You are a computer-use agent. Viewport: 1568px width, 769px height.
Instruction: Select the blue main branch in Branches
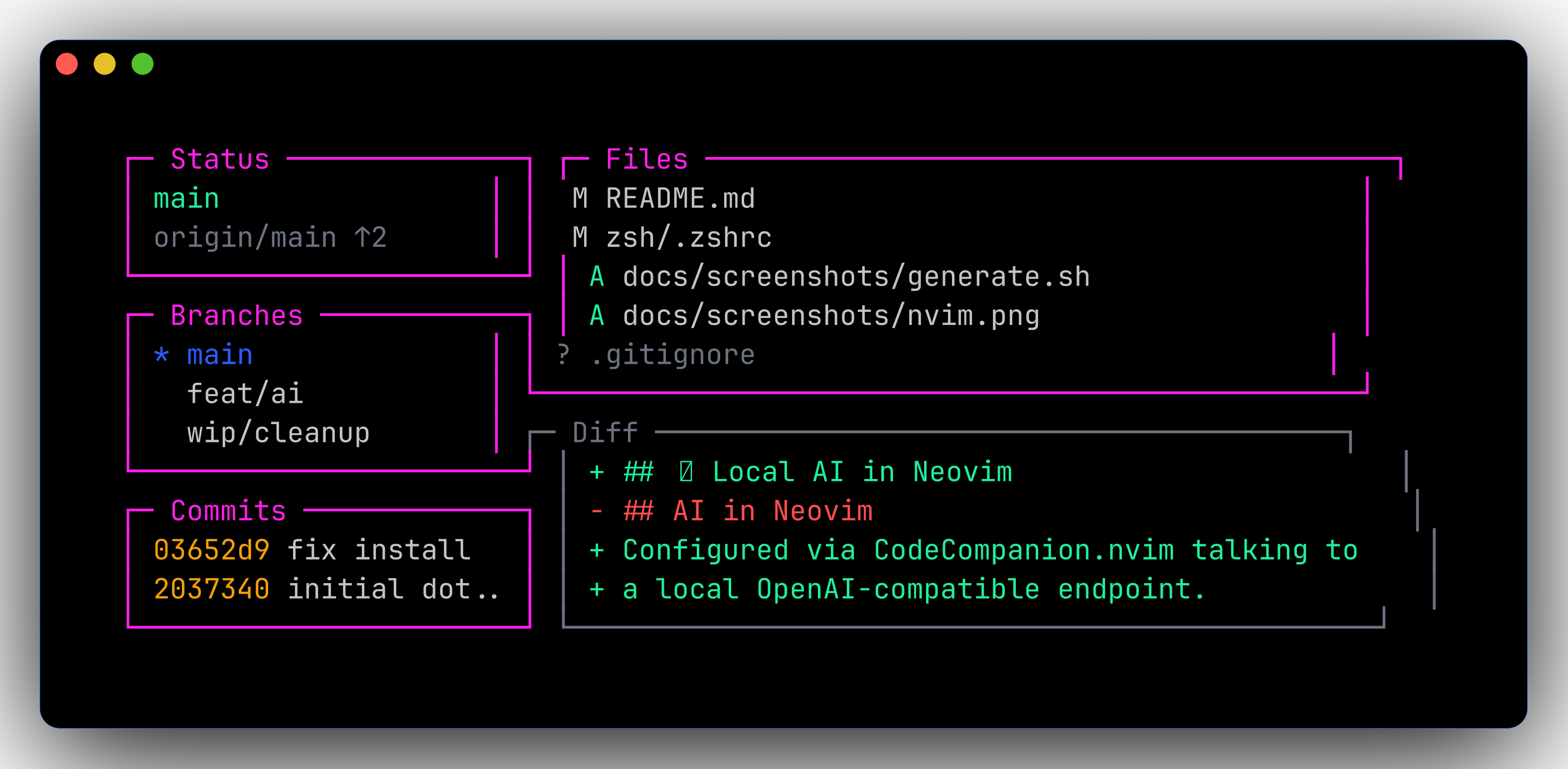tap(220, 354)
